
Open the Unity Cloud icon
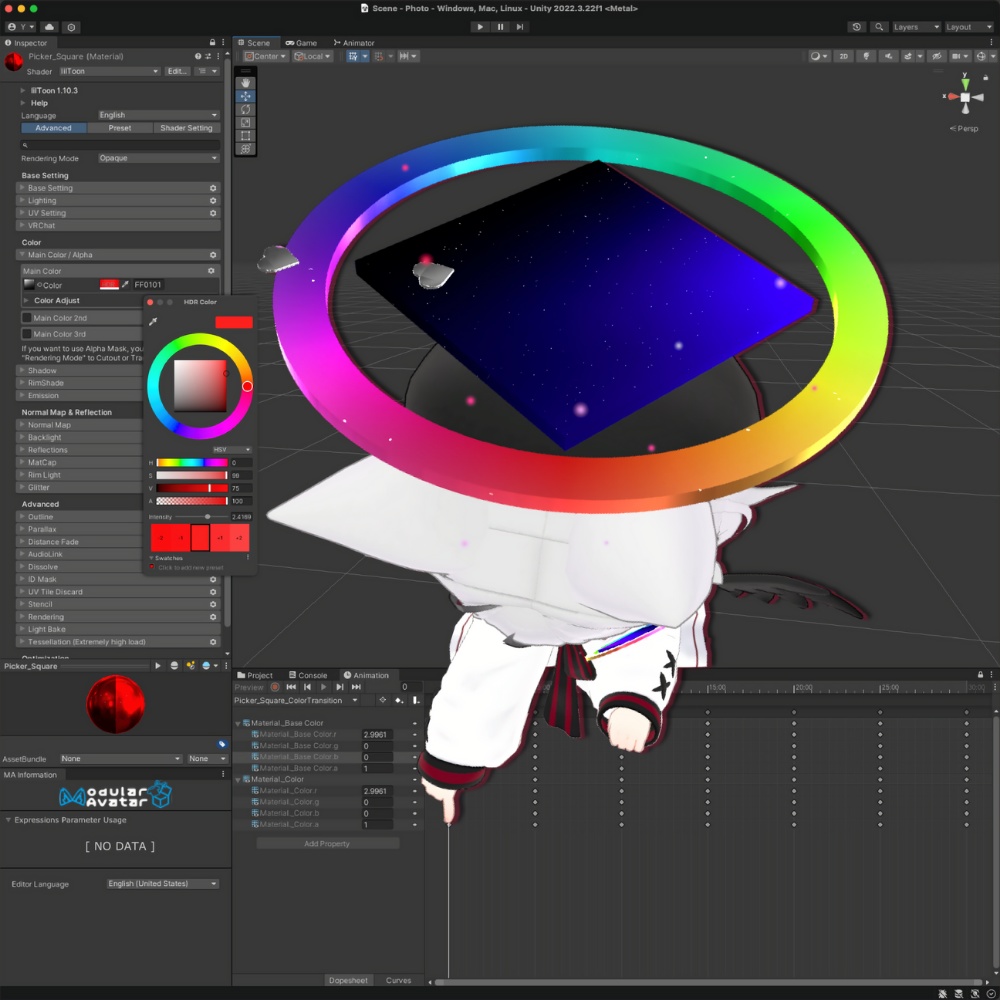coord(49,27)
